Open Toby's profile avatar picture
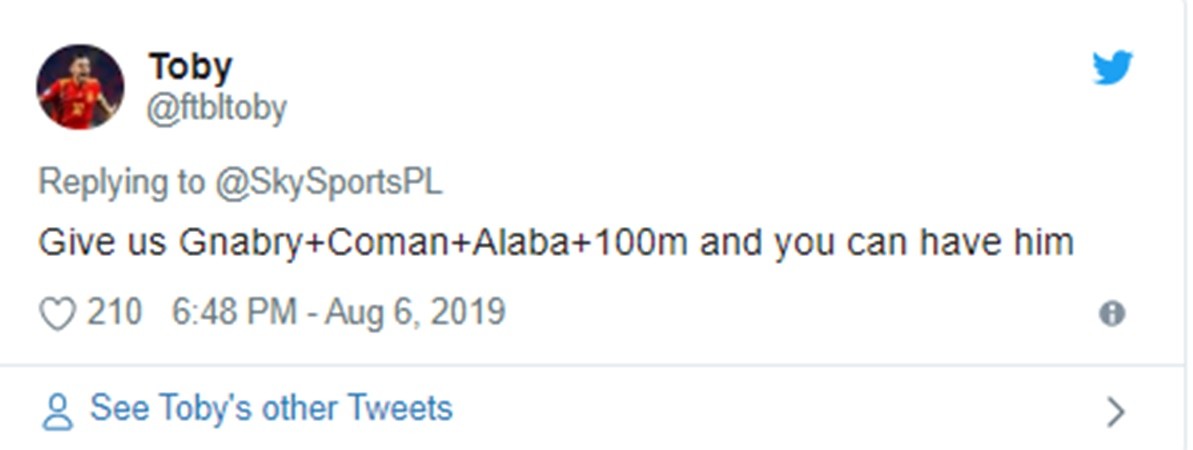This screenshot has width=1193, height=450. (x=80, y=87)
